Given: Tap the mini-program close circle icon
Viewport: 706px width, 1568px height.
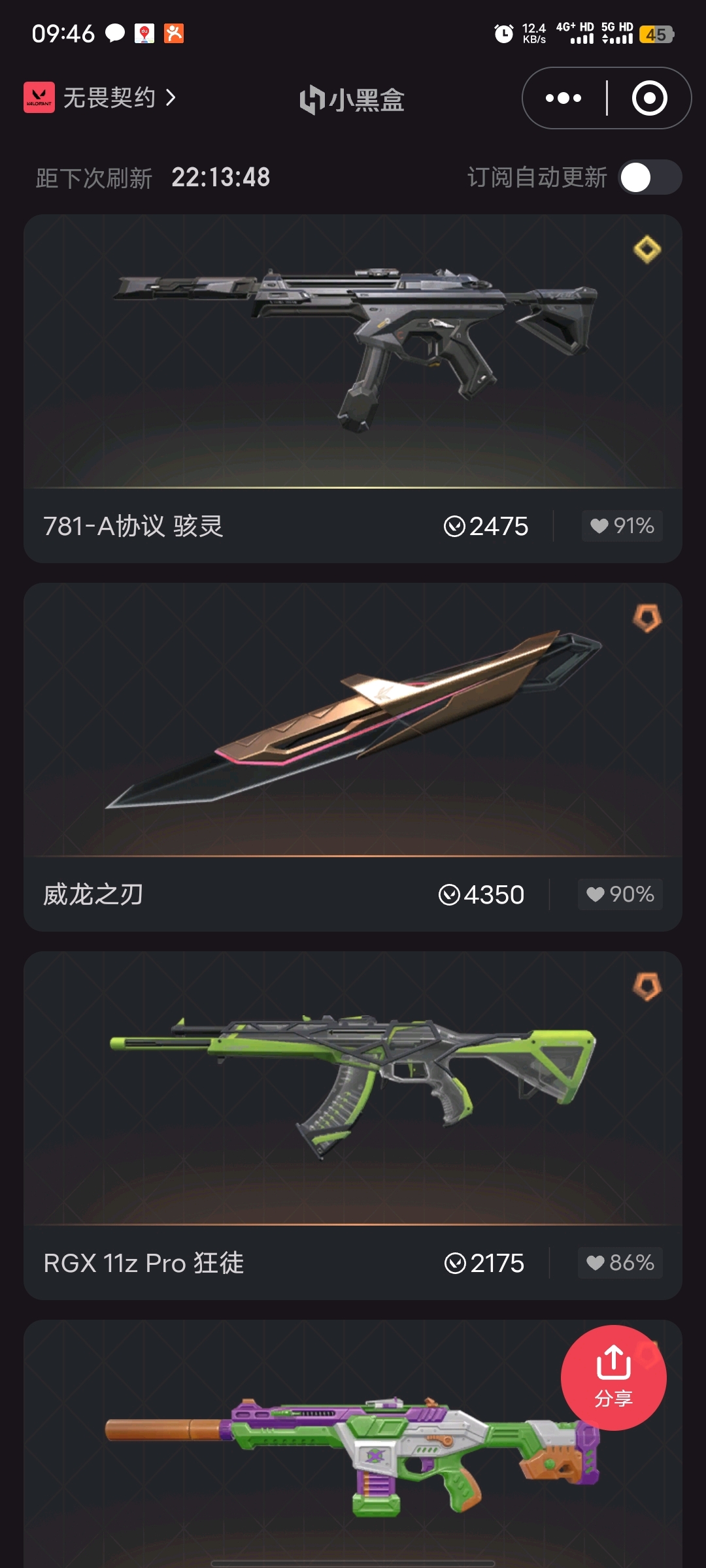Looking at the screenshot, I should point(650,98).
